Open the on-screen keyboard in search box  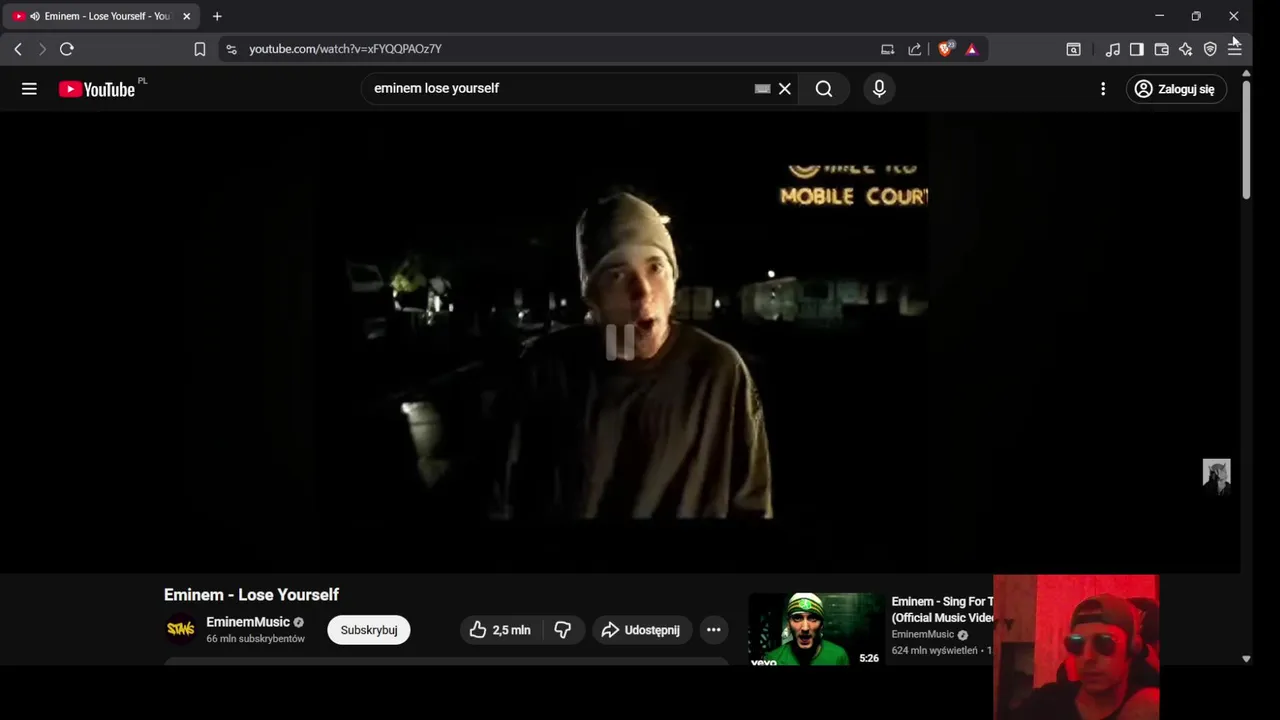click(x=762, y=89)
